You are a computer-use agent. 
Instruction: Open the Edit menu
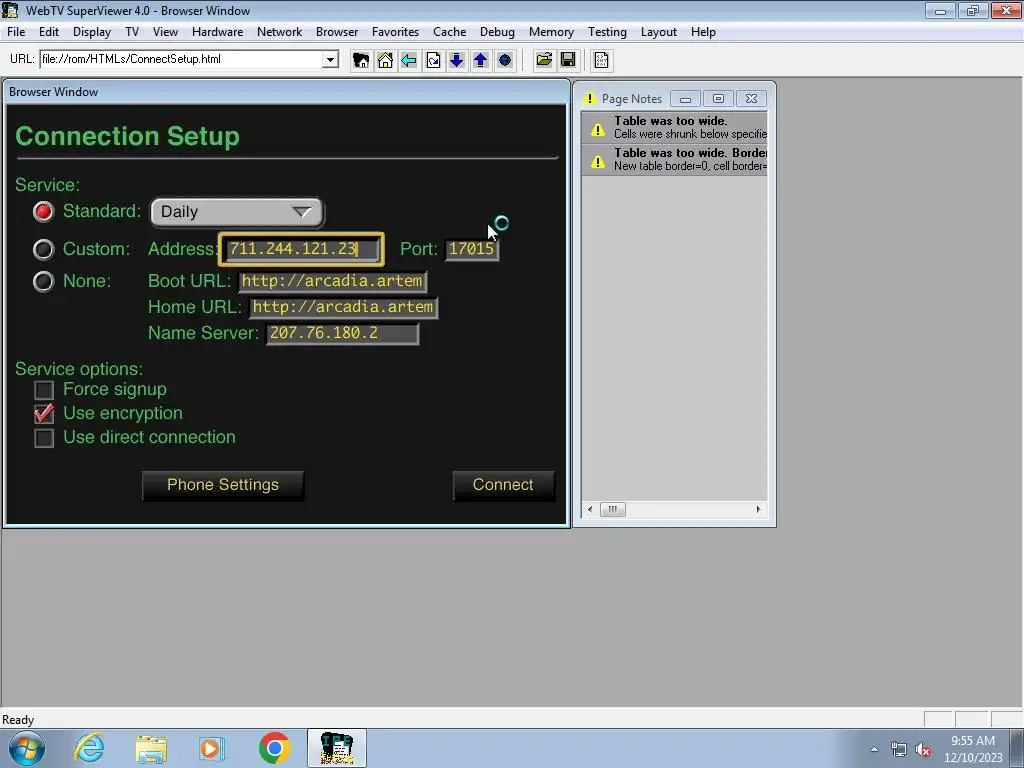coord(48,32)
